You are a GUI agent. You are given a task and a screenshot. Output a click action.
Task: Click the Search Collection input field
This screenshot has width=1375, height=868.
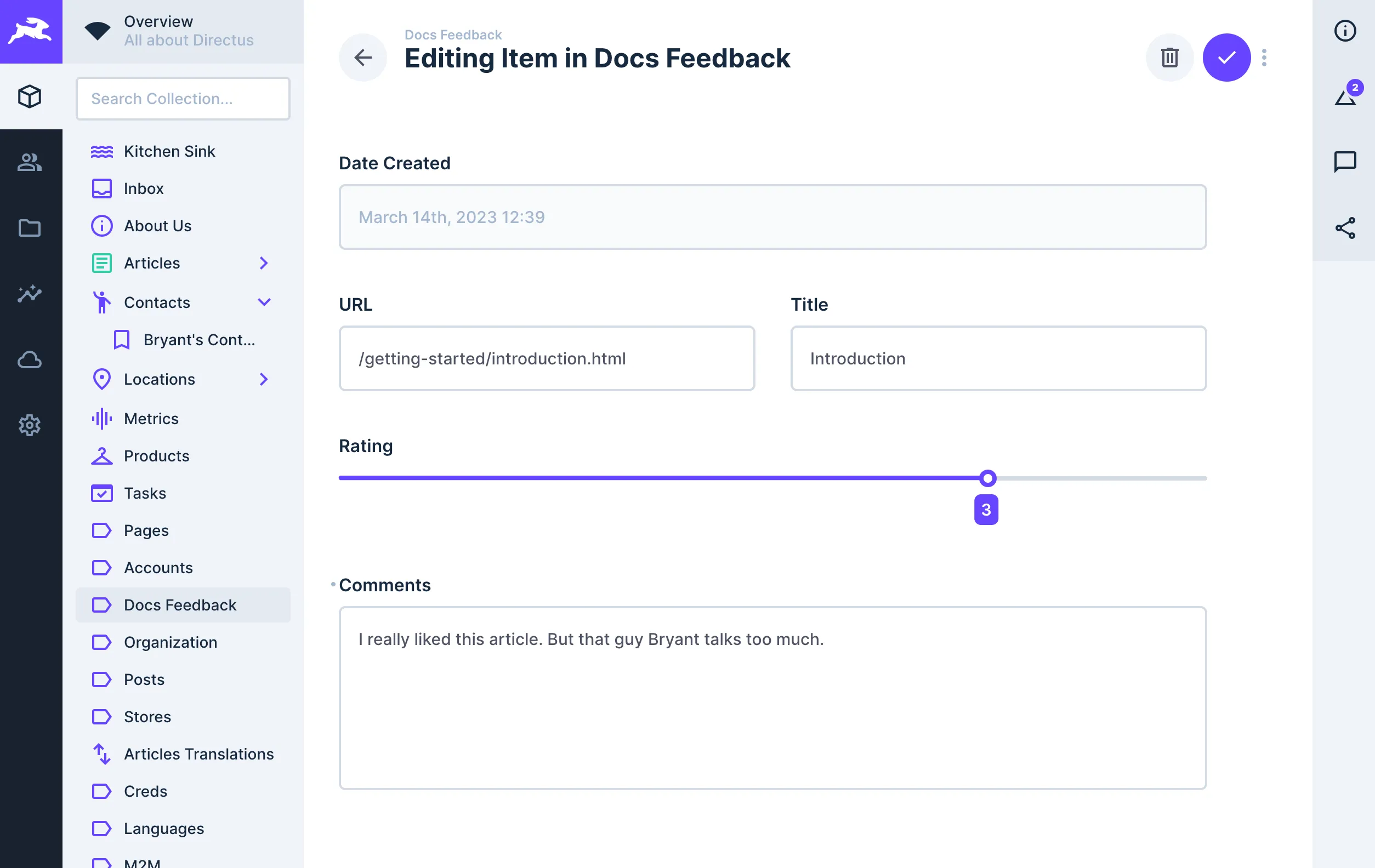(183, 98)
